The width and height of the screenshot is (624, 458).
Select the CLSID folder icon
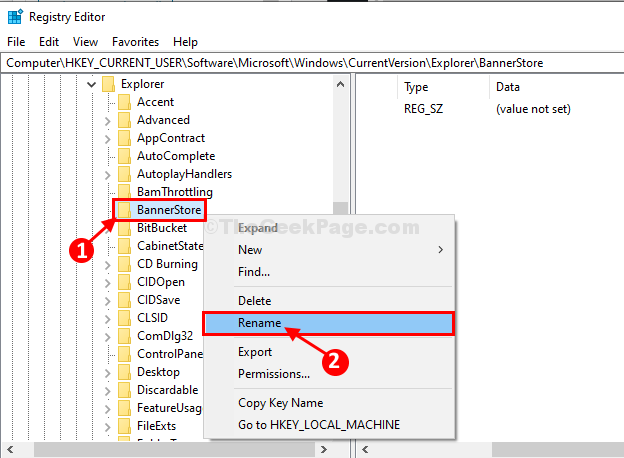click(x=124, y=318)
